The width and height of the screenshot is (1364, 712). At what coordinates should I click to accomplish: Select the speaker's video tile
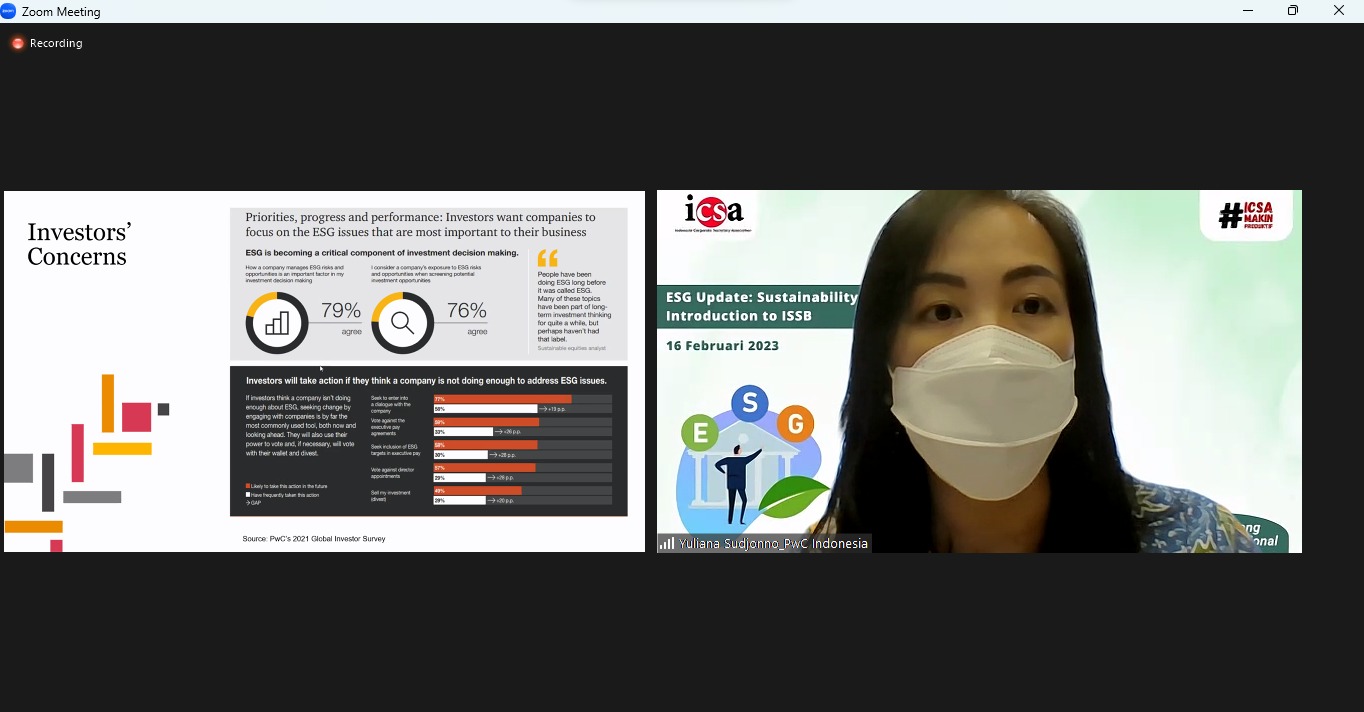(x=979, y=371)
